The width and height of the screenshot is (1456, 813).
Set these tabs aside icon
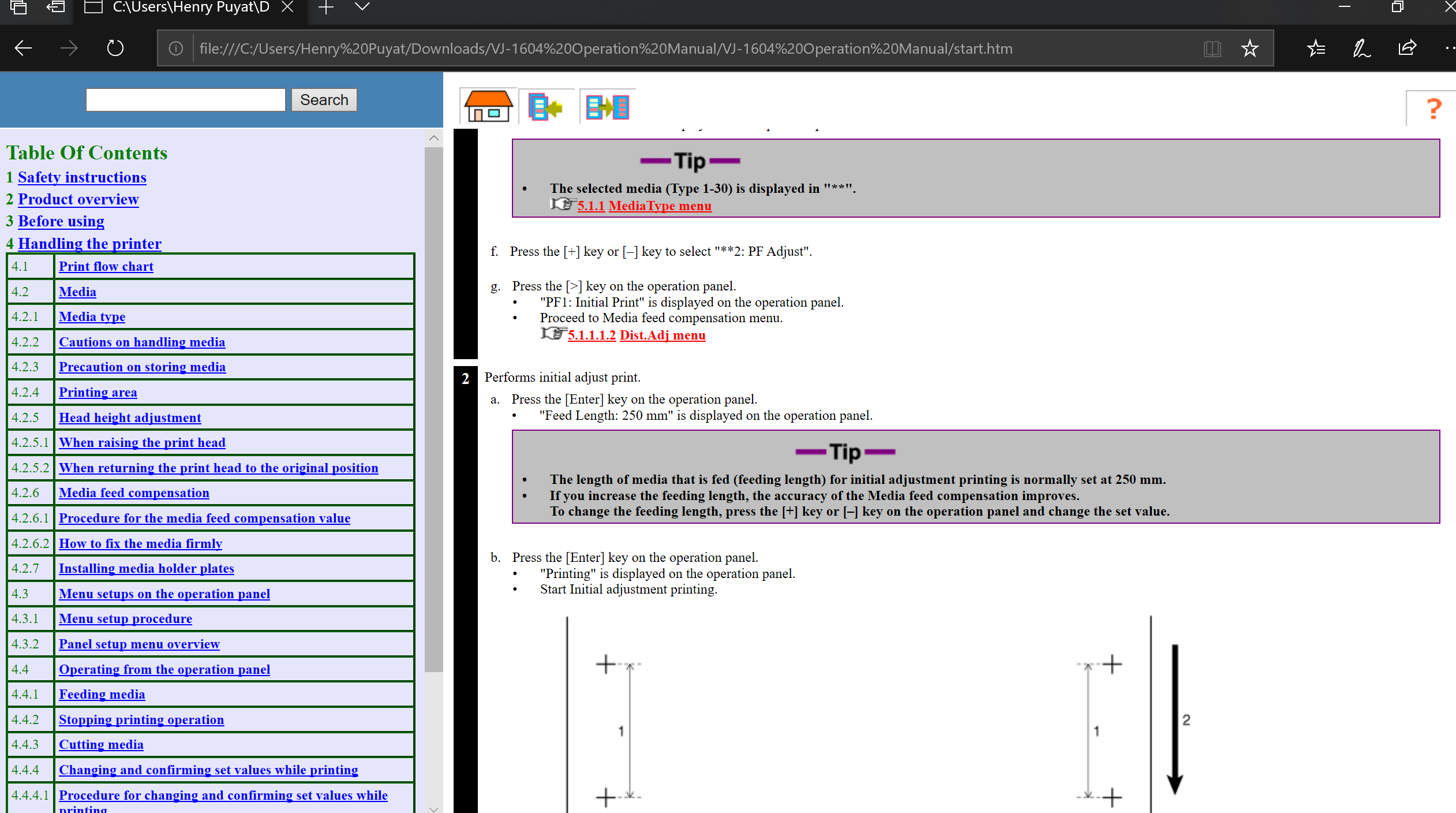pos(55,7)
